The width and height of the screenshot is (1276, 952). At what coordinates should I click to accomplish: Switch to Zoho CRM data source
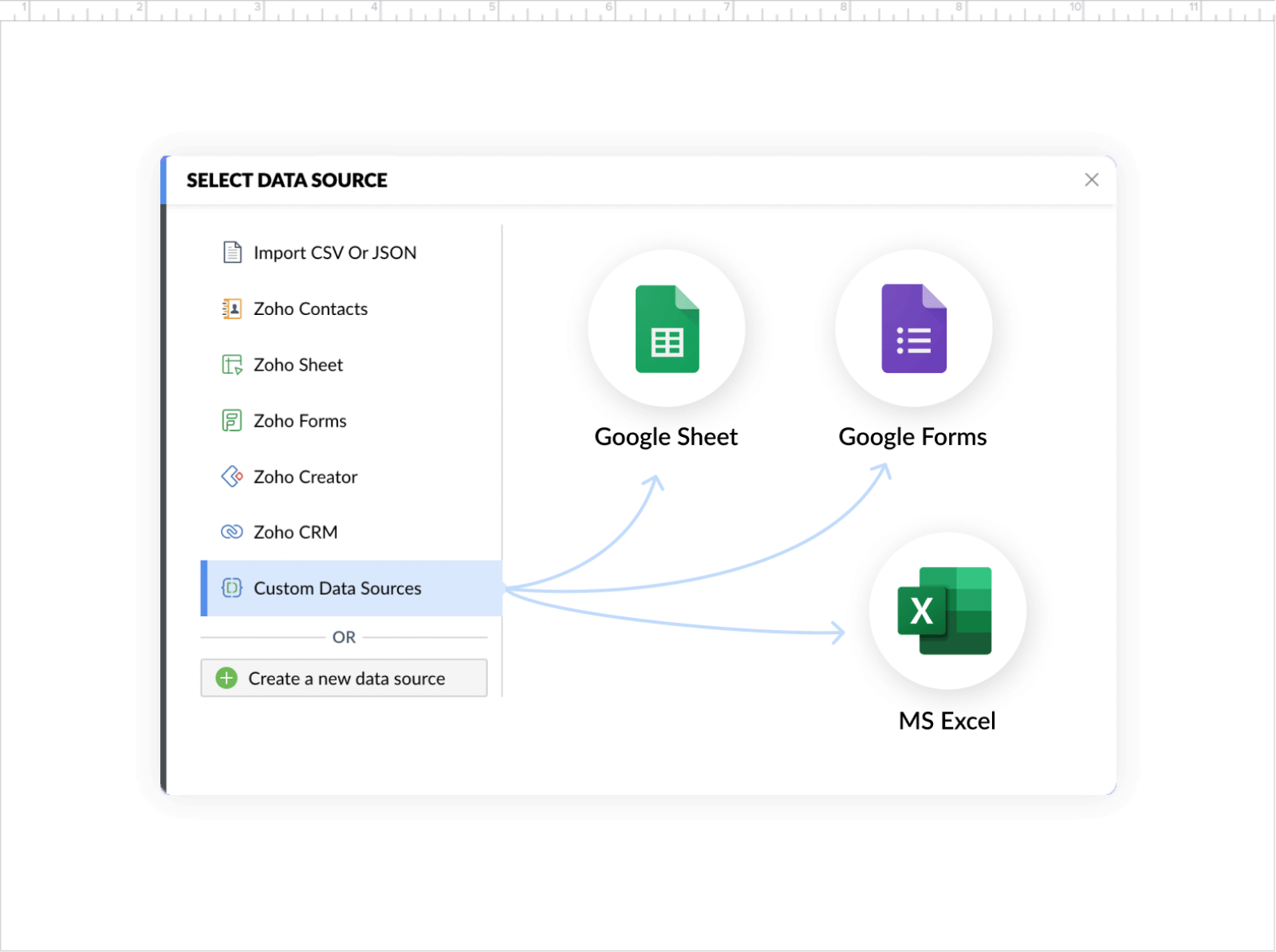pyautogui.click(x=295, y=532)
